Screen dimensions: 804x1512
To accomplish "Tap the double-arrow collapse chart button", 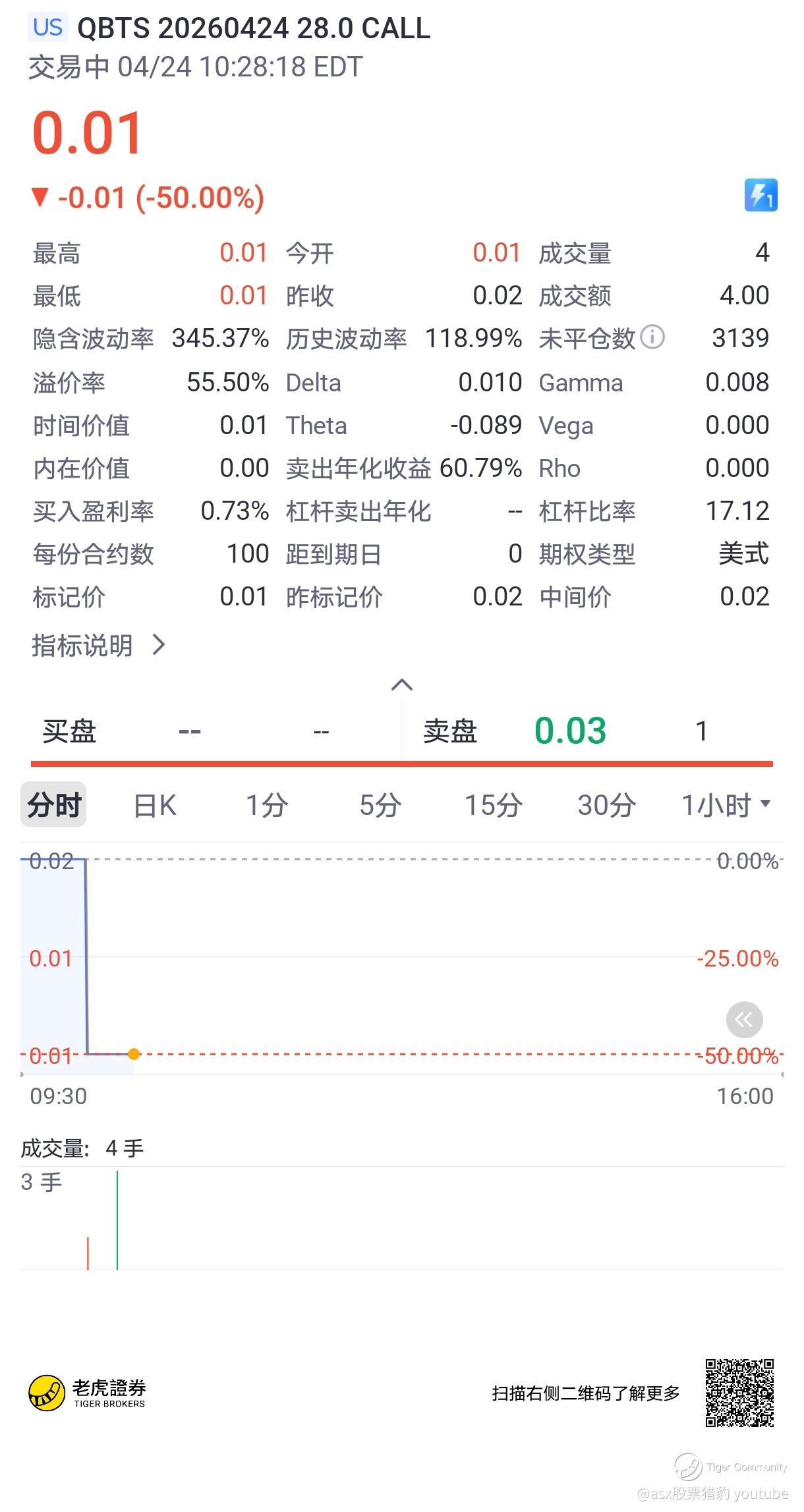I will coord(744,1020).
